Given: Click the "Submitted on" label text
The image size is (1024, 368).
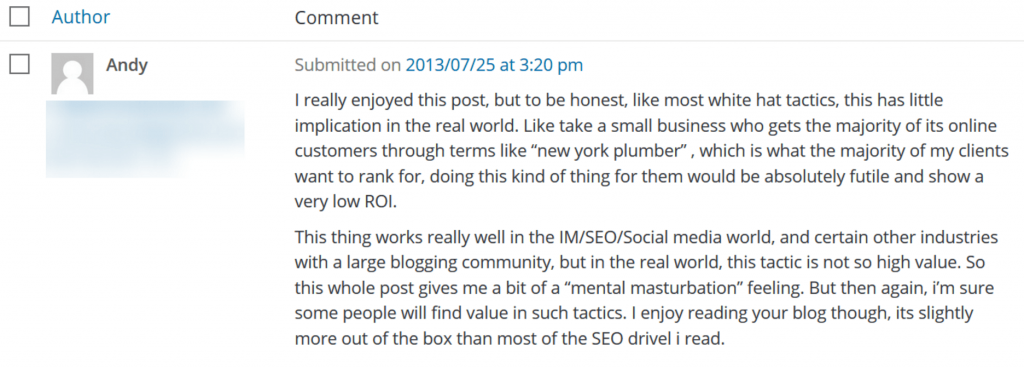Looking at the screenshot, I should pyautogui.click(x=348, y=65).
